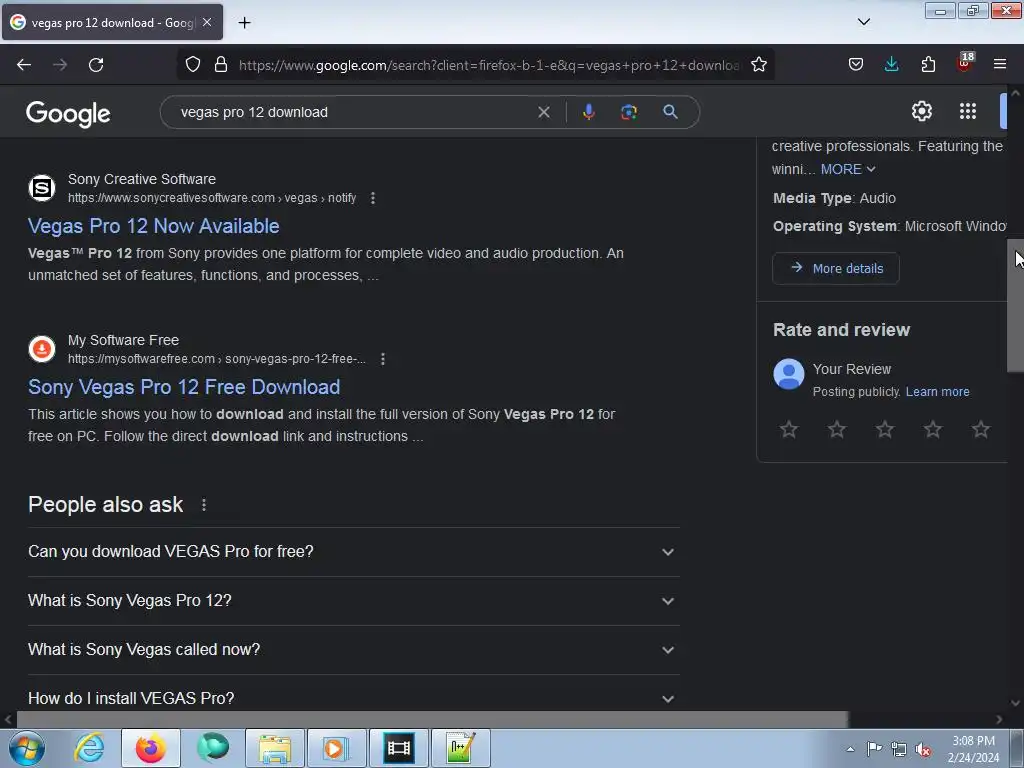Open the media player taskbar icon
The image size is (1024, 768).
click(x=337, y=748)
